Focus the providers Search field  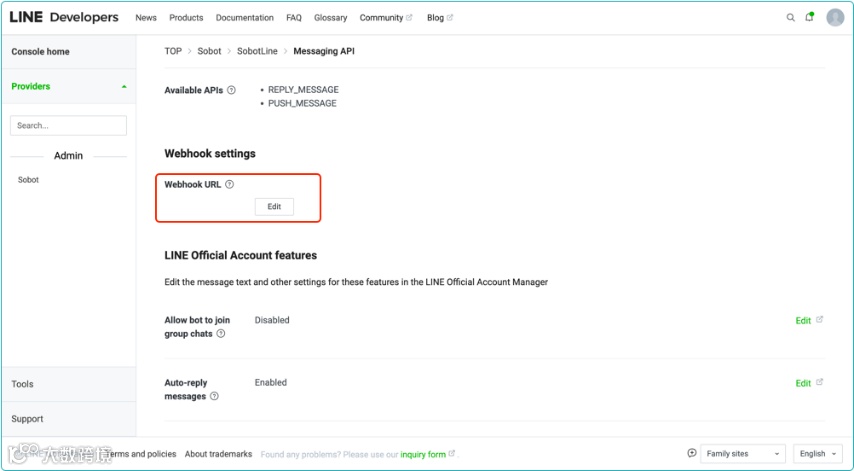69,125
